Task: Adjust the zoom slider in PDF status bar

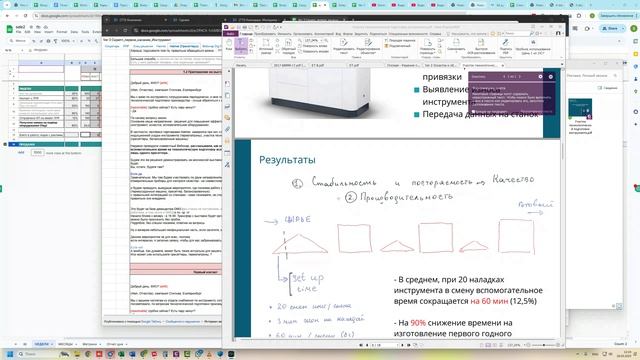Action: tap(544, 345)
